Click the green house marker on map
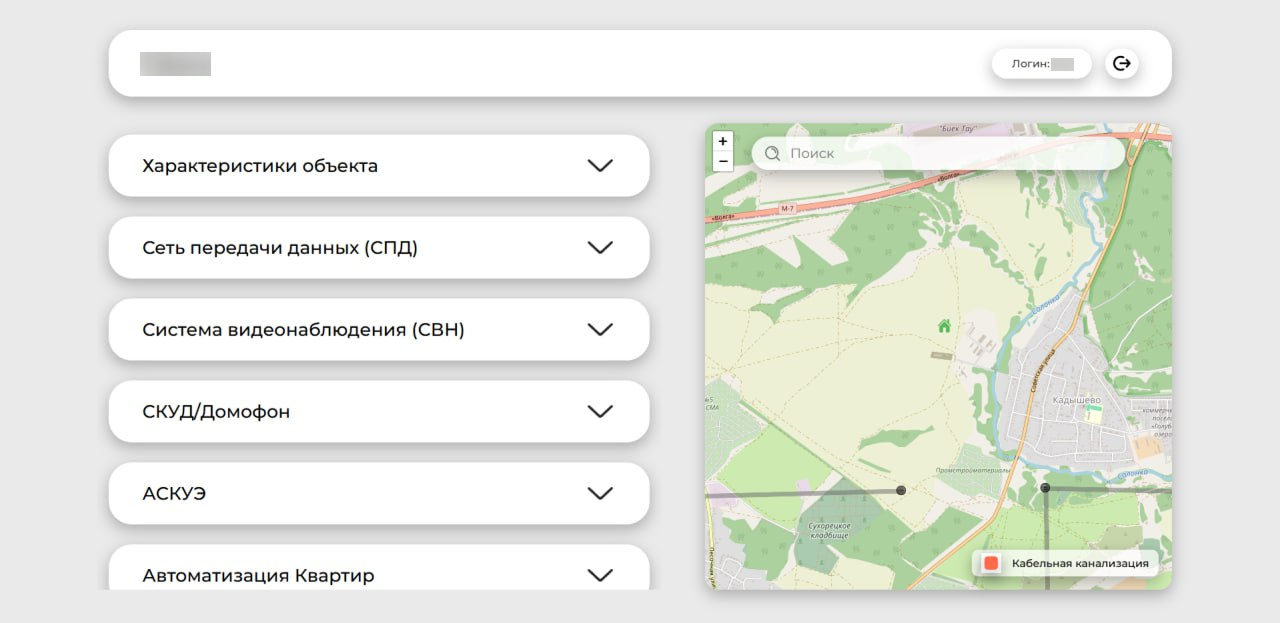 (x=944, y=326)
